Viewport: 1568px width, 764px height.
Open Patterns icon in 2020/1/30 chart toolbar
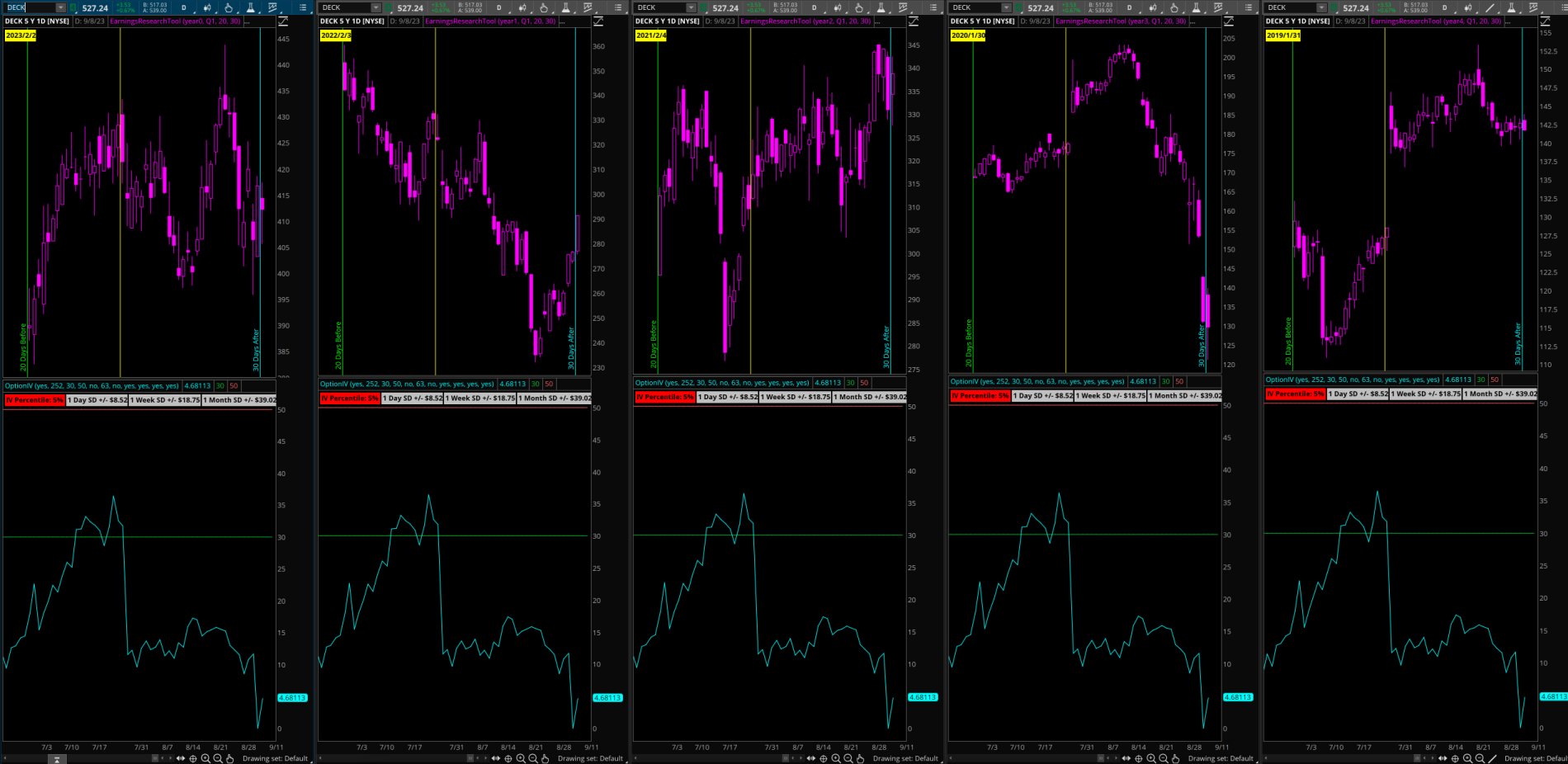click(1218, 7)
